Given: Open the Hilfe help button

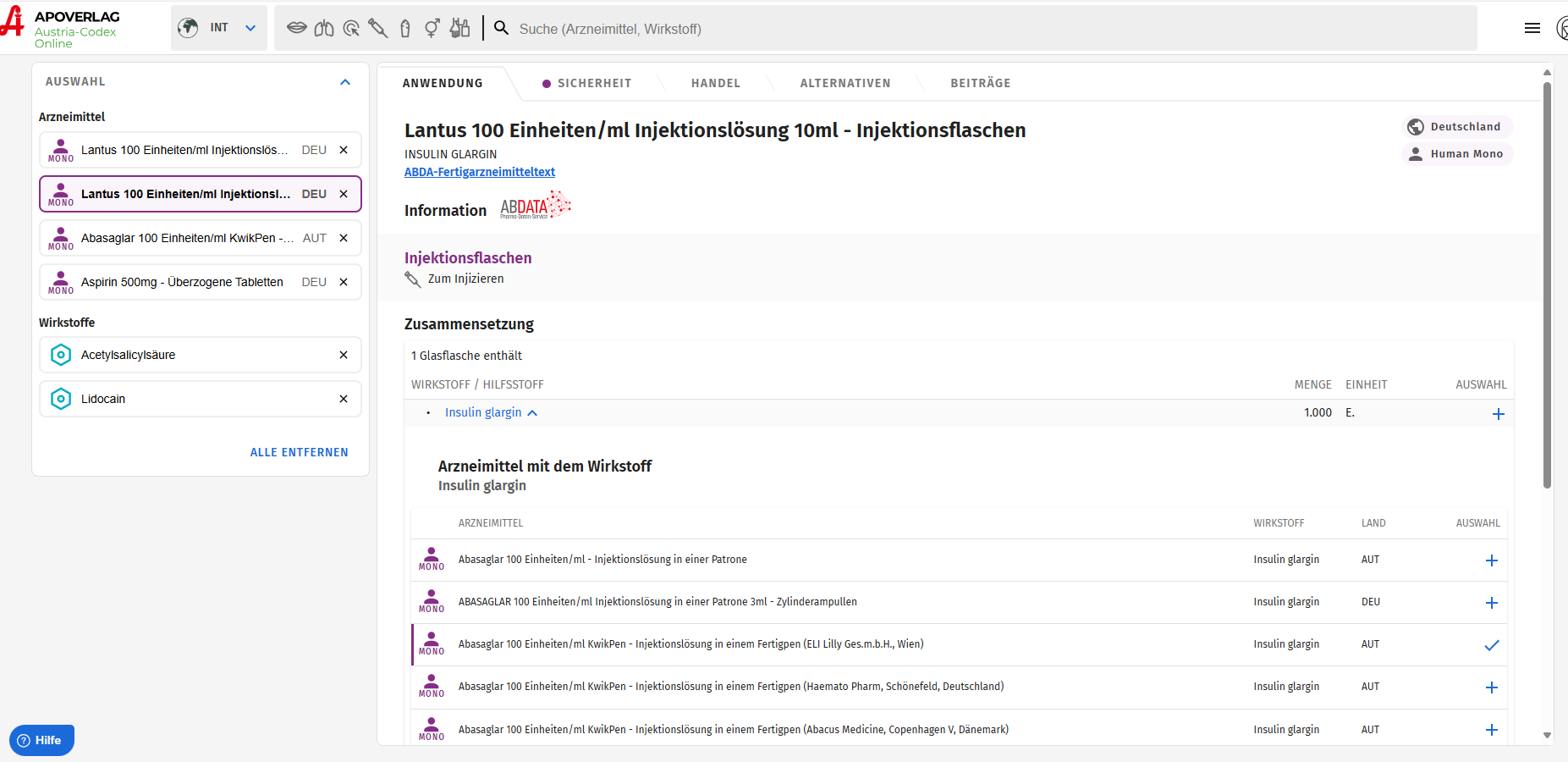Looking at the screenshot, I should (x=41, y=740).
